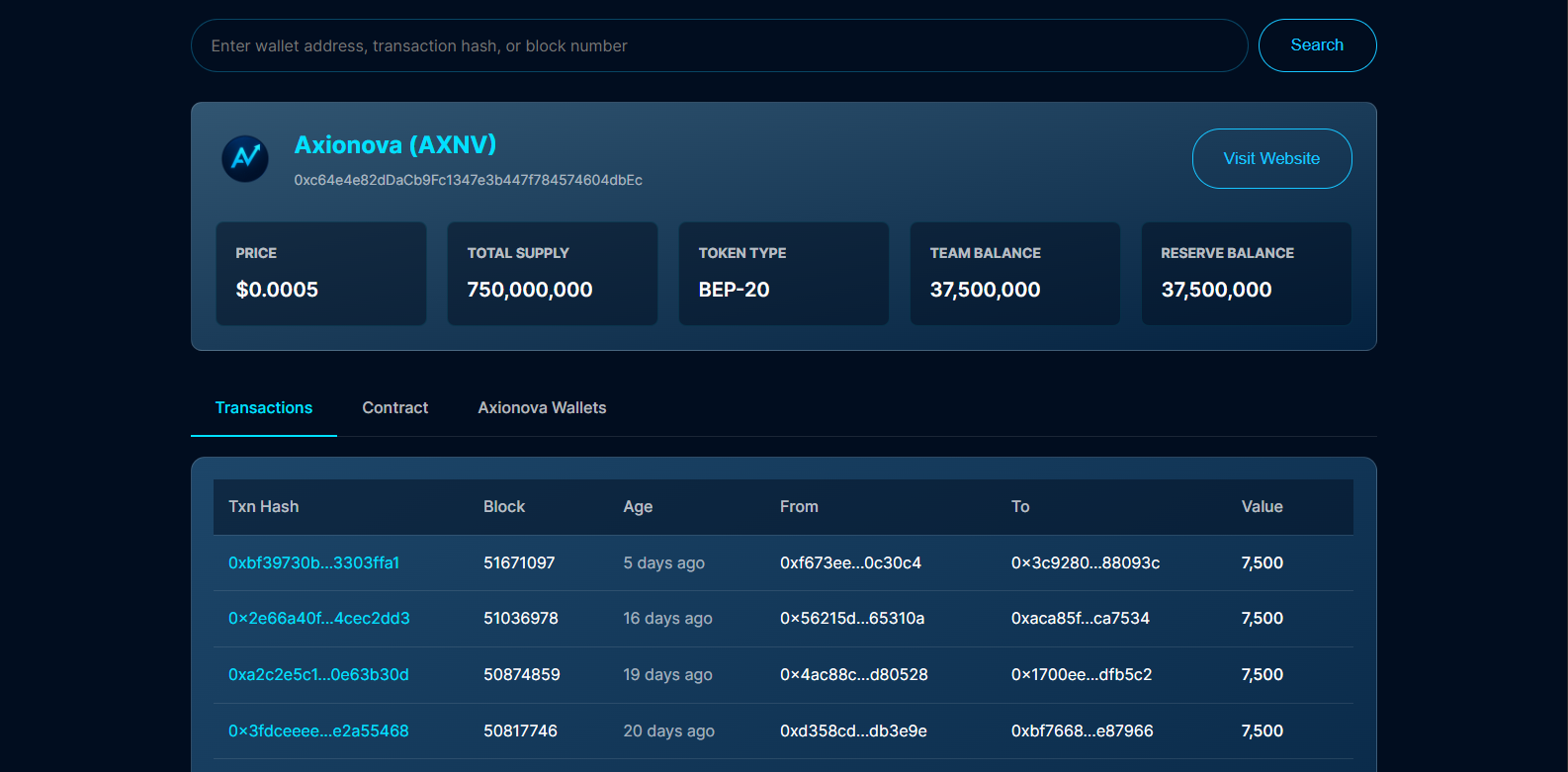This screenshot has height=772, width=1568.
Task: Open transaction hash 0x2e66a40f...4cec2dd3
Action: click(318, 619)
